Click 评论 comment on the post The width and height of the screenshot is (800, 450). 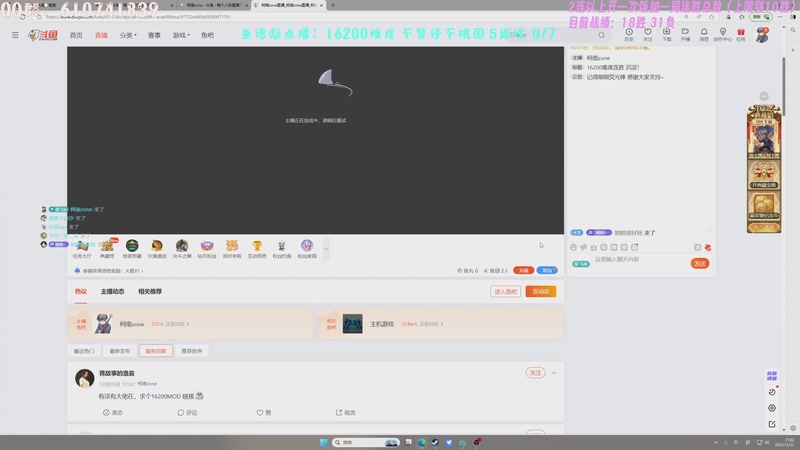click(187, 412)
